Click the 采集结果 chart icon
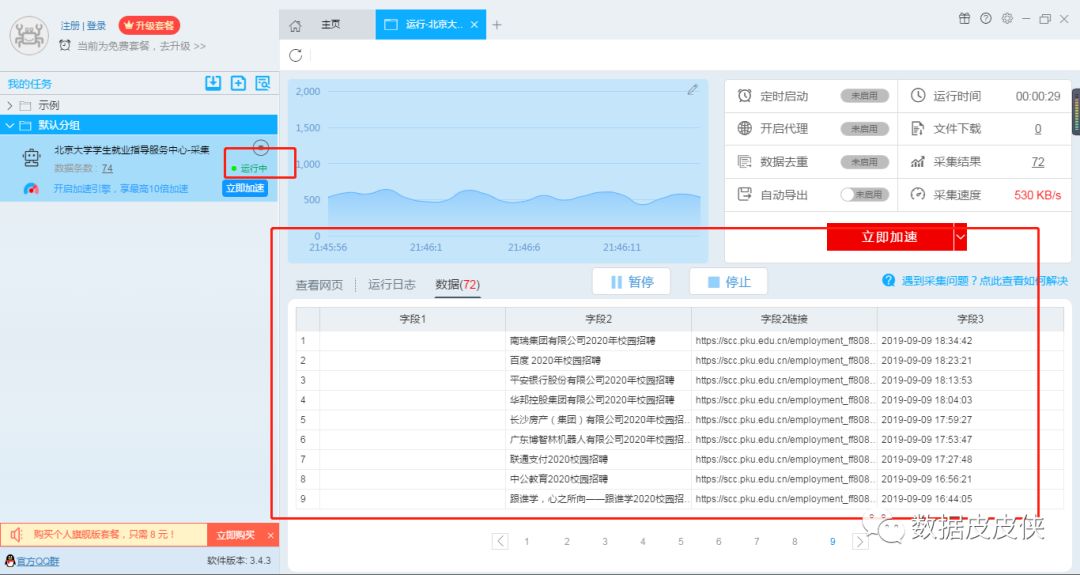Image resolution: width=1080 pixels, height=575 pixels. (917, 162)
